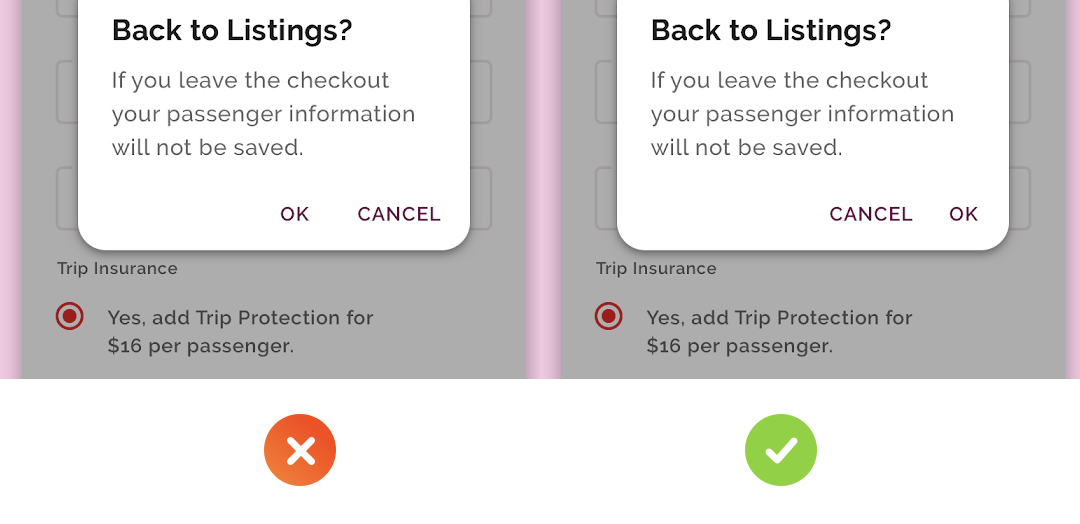Click the right dialog's "Back to Listings?" title
The height and width of the screenshot is (524, 1080).
click(x=771, y=30)
